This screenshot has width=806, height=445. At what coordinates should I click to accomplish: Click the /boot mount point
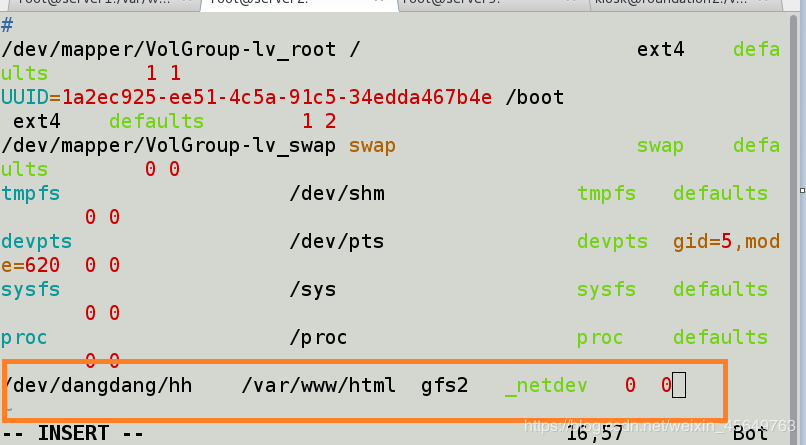tap(535, 98)
